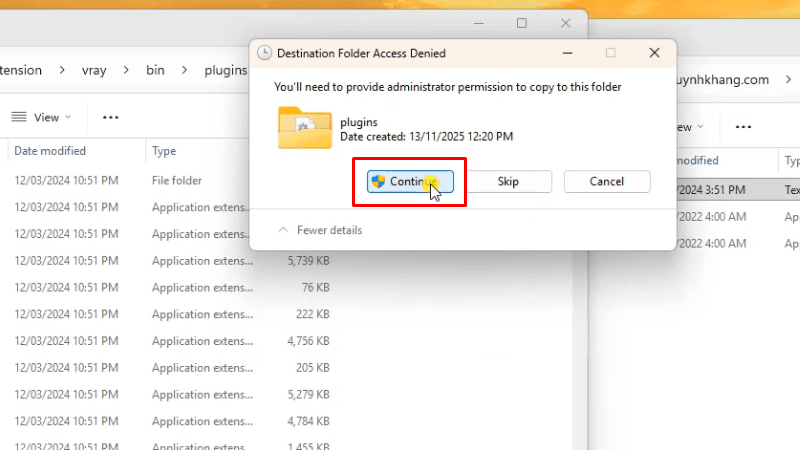Viewport: 800px width, 450px height.
Task: Maximize the left File Explorer window
Action: coord(521,23)
